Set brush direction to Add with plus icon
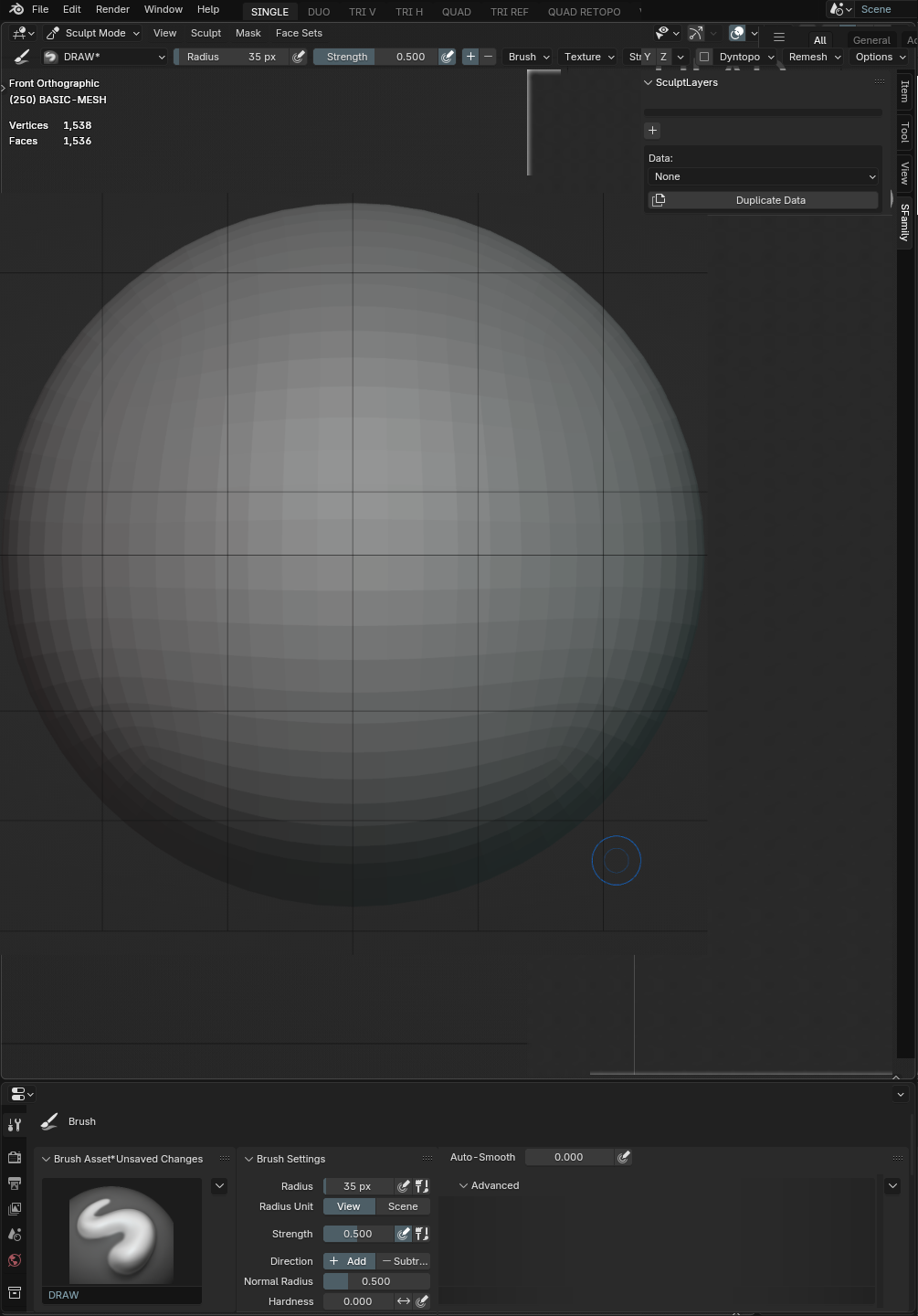The height and width of the screenshot is (1316, 918). pos(470,57)
